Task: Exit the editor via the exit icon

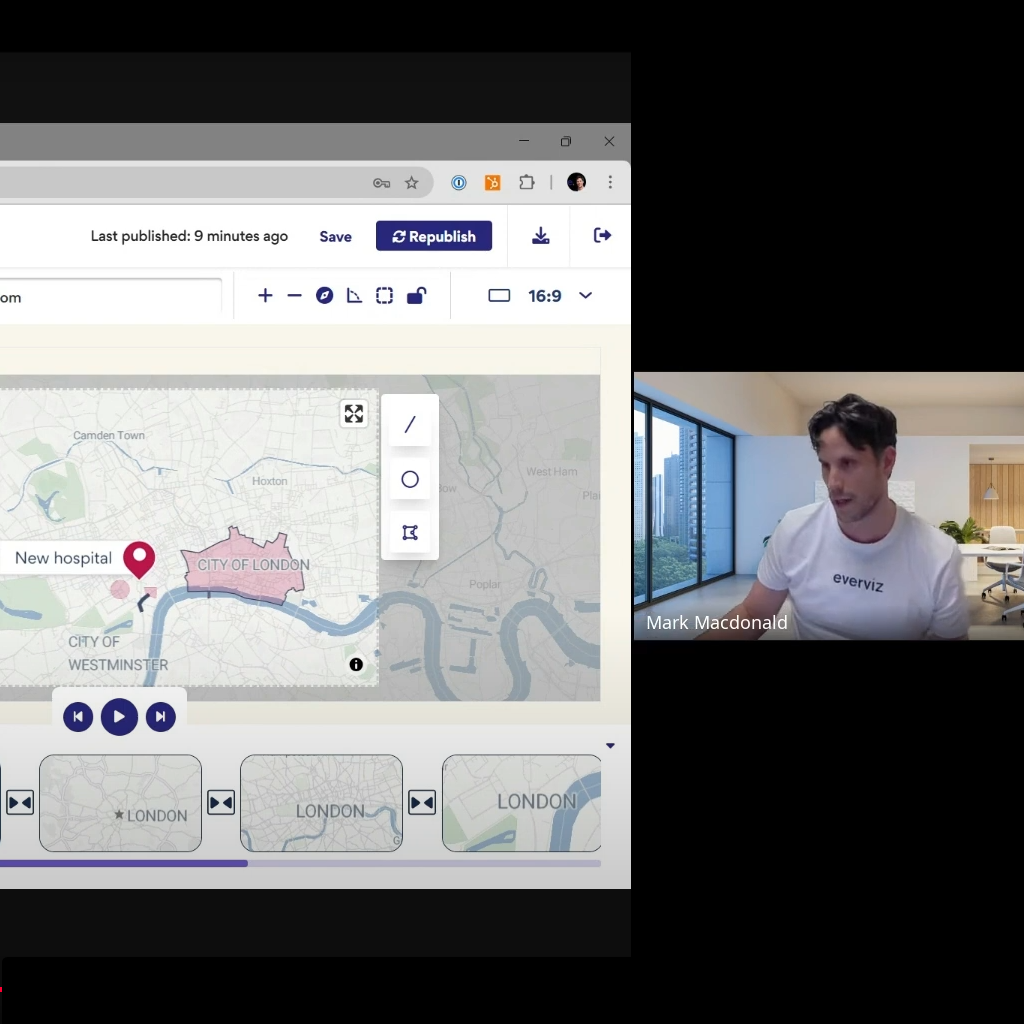Action: (x=602, y=235)
